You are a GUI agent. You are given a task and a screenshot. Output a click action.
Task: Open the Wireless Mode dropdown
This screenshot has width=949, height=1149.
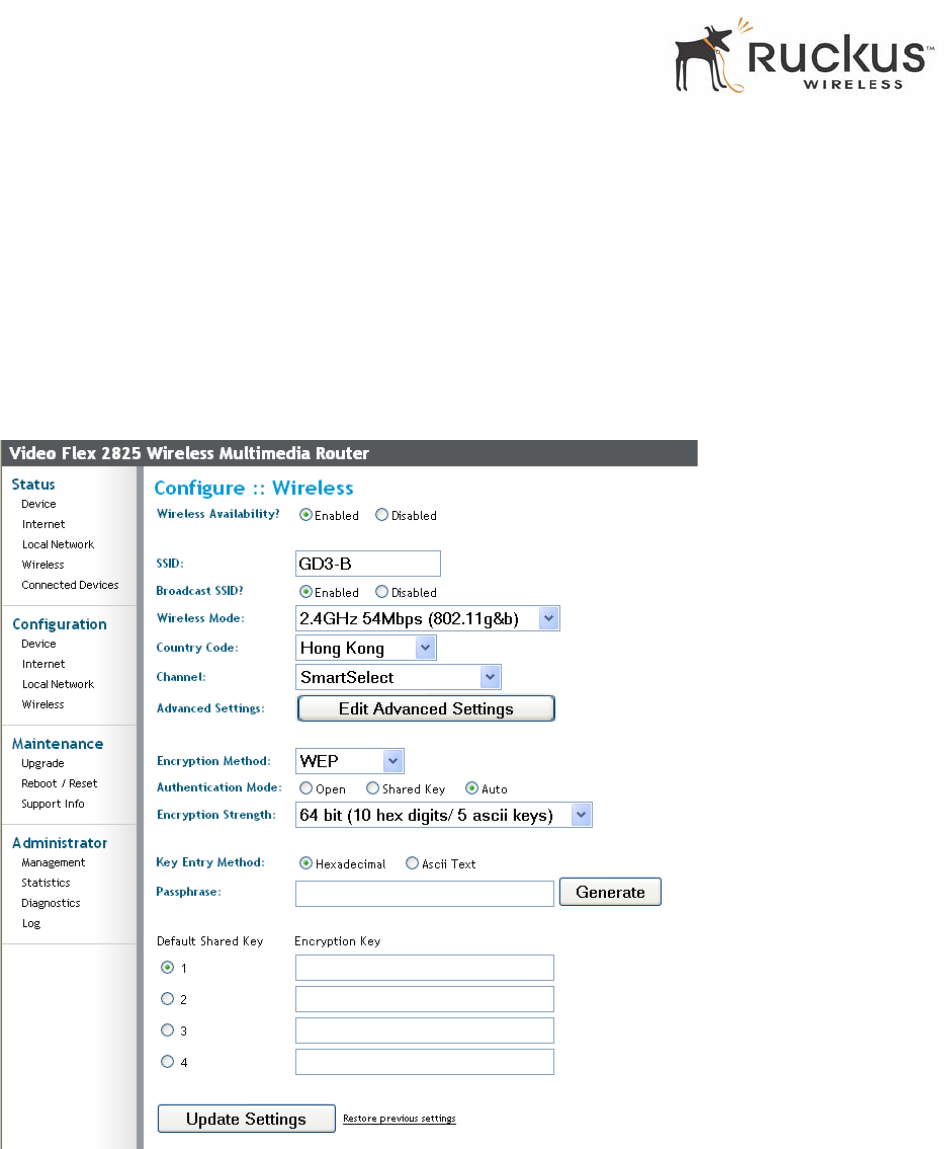point(427,618)
